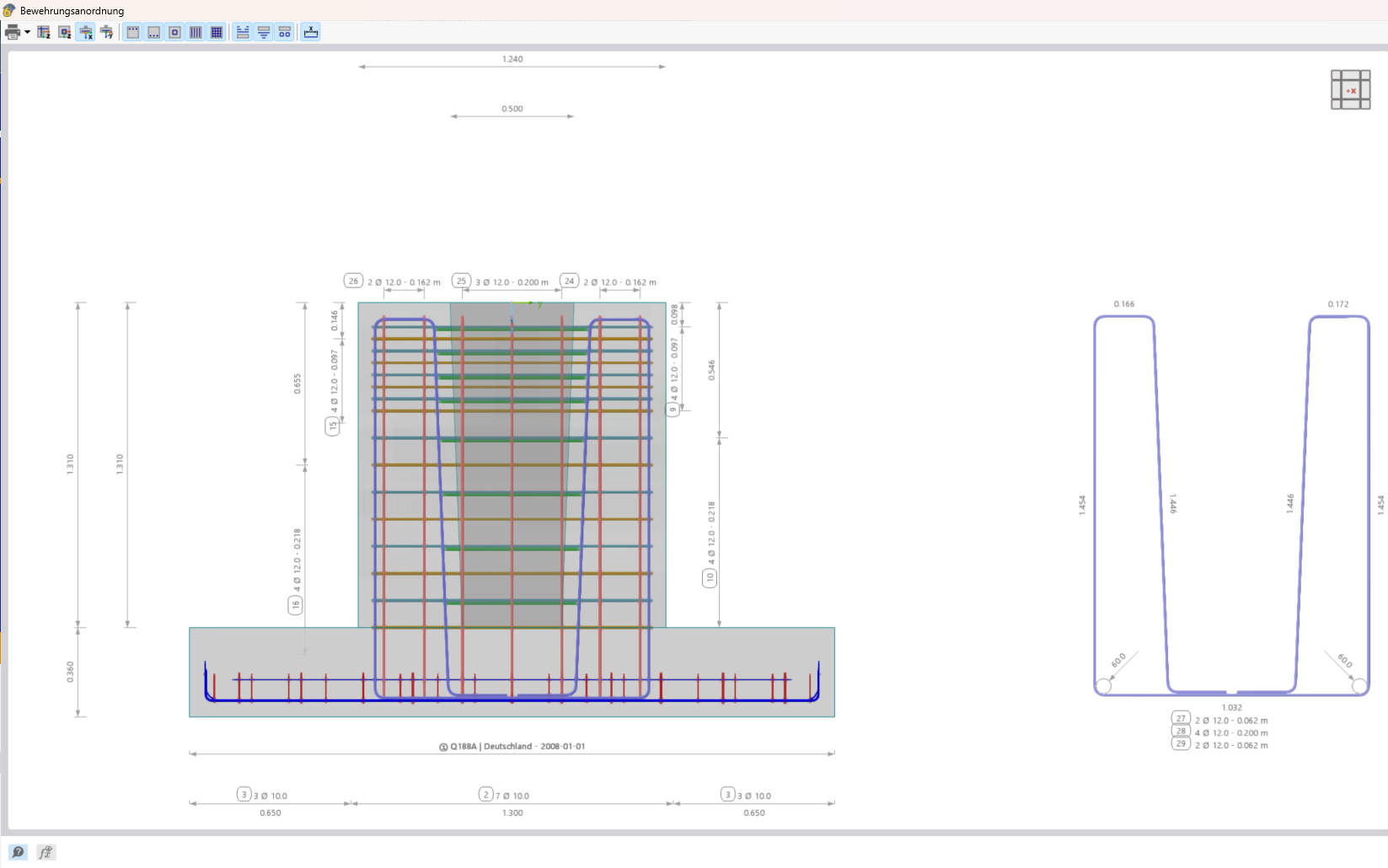1388x868 pixels.
Task: Select the stirrup section display icon
Action: click(x=174, y=32)
